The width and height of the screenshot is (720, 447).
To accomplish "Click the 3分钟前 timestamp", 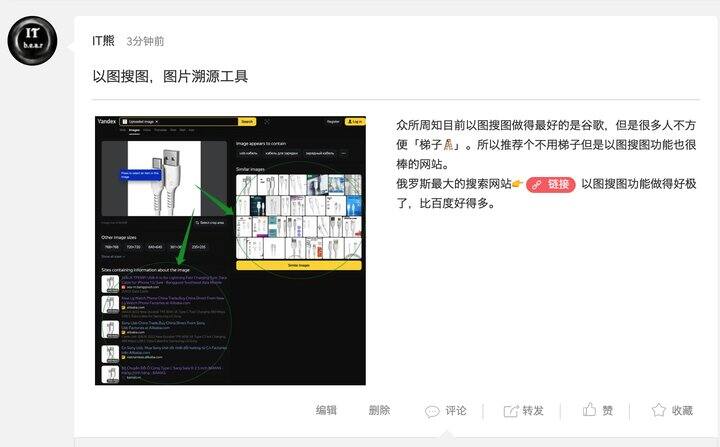I will tap(145, 41).
